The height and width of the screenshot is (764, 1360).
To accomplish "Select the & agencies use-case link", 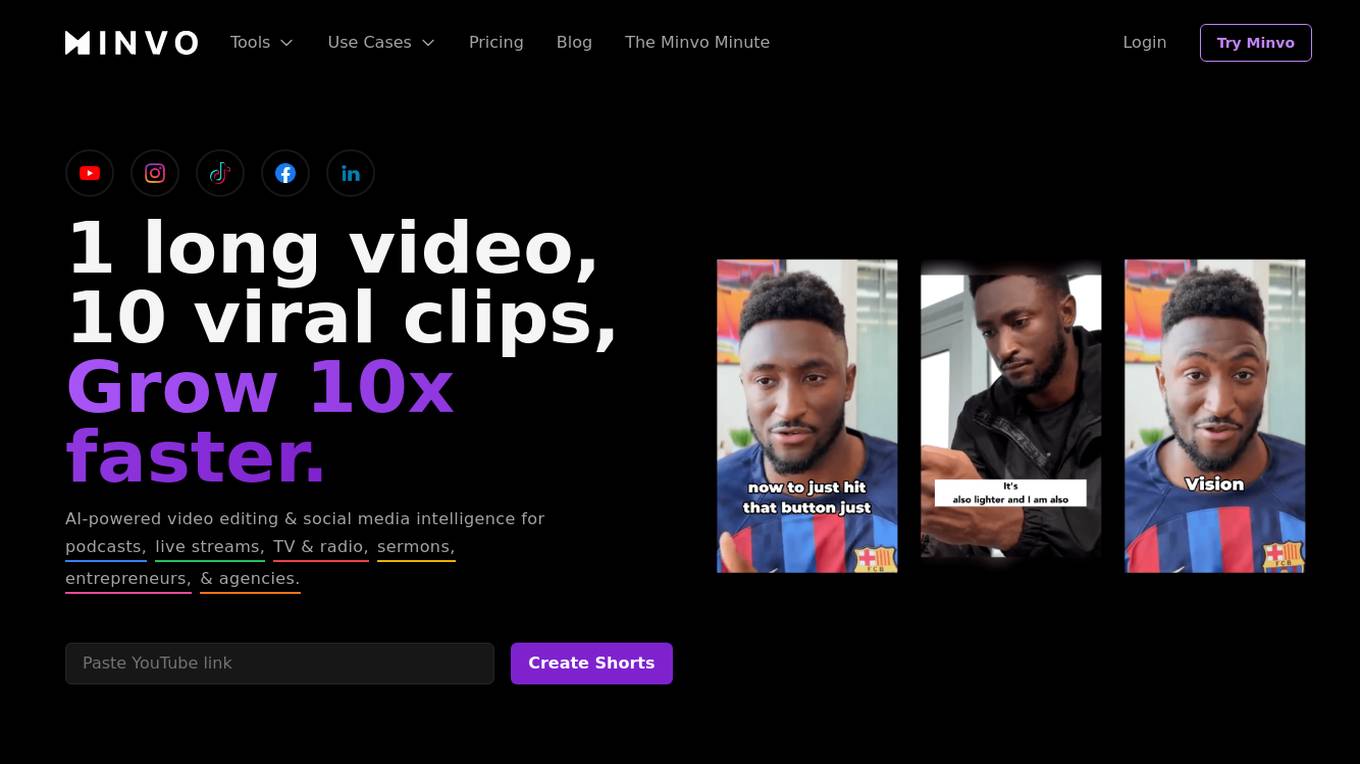I will pos(250,579).
